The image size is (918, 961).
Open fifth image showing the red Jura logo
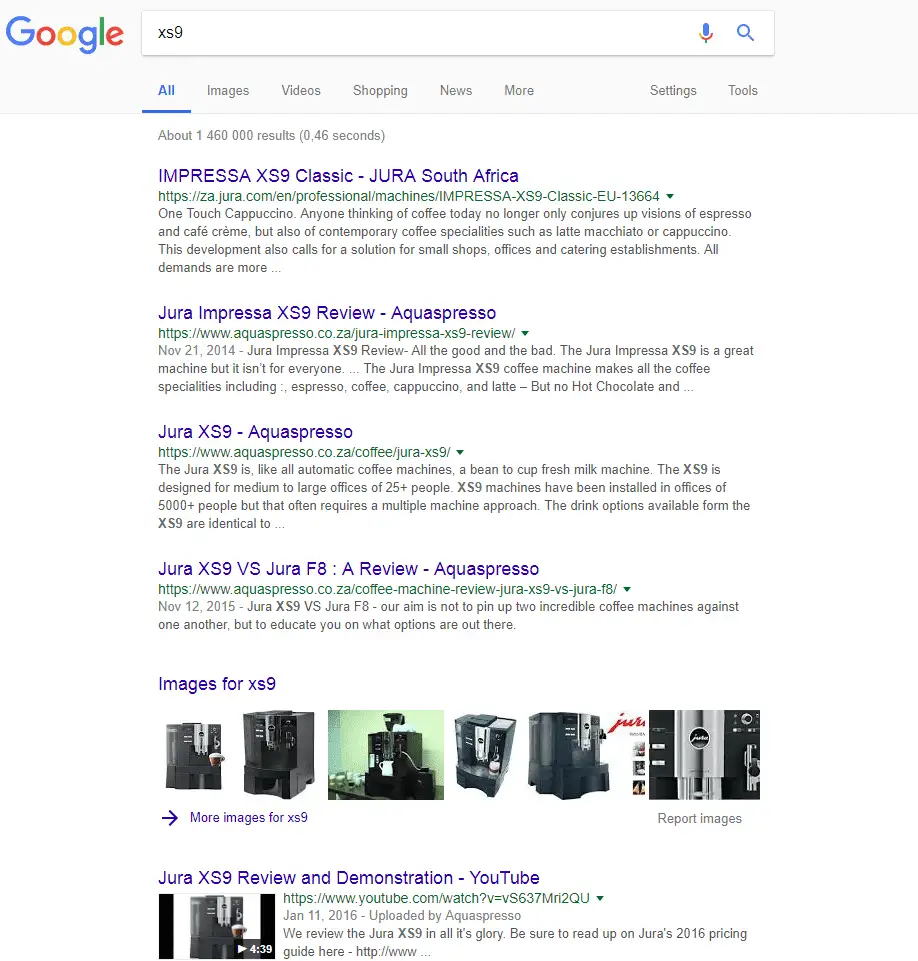coord(586,755)
